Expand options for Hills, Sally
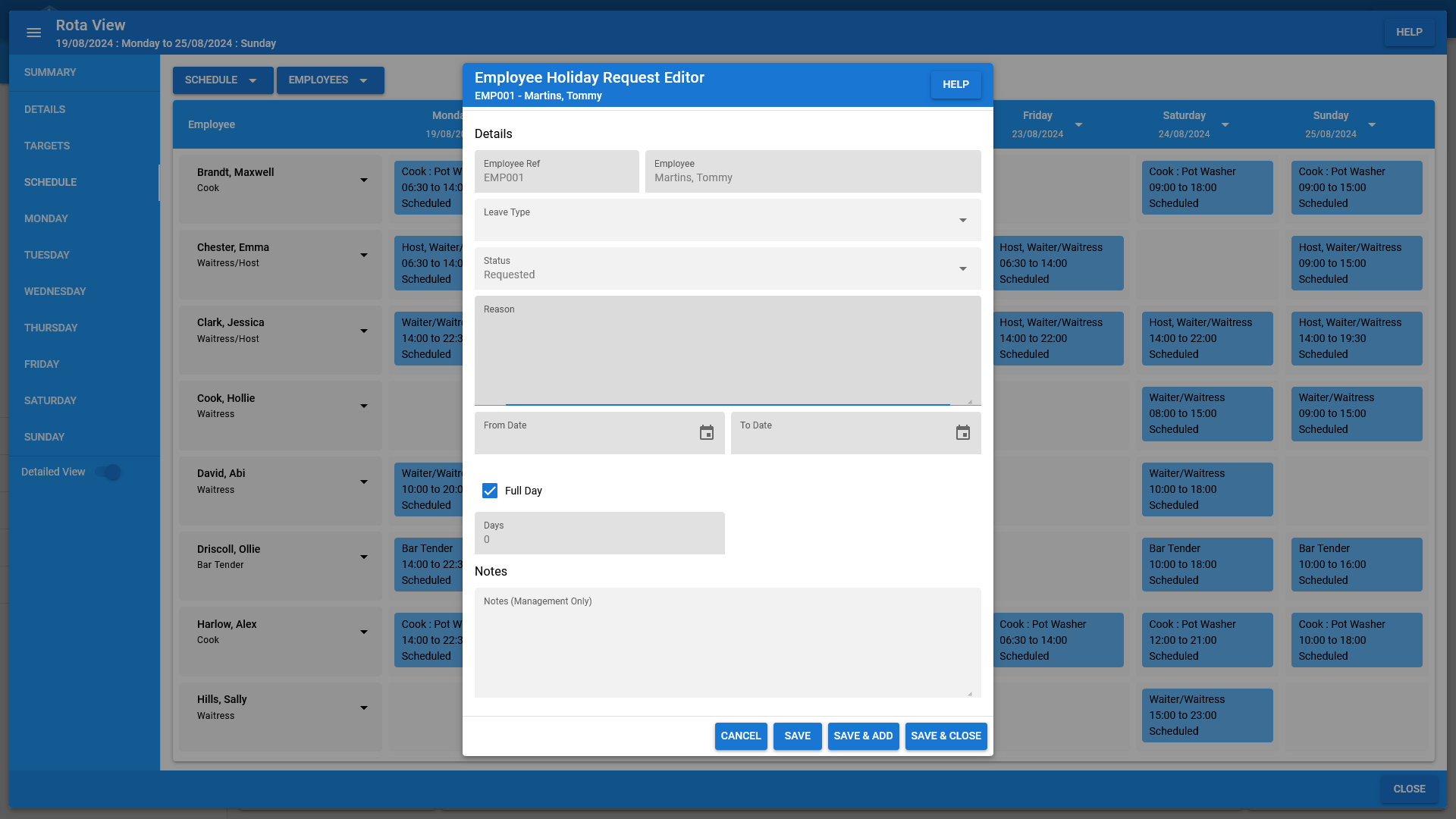 pyautogui.click(x=364, y=708)
